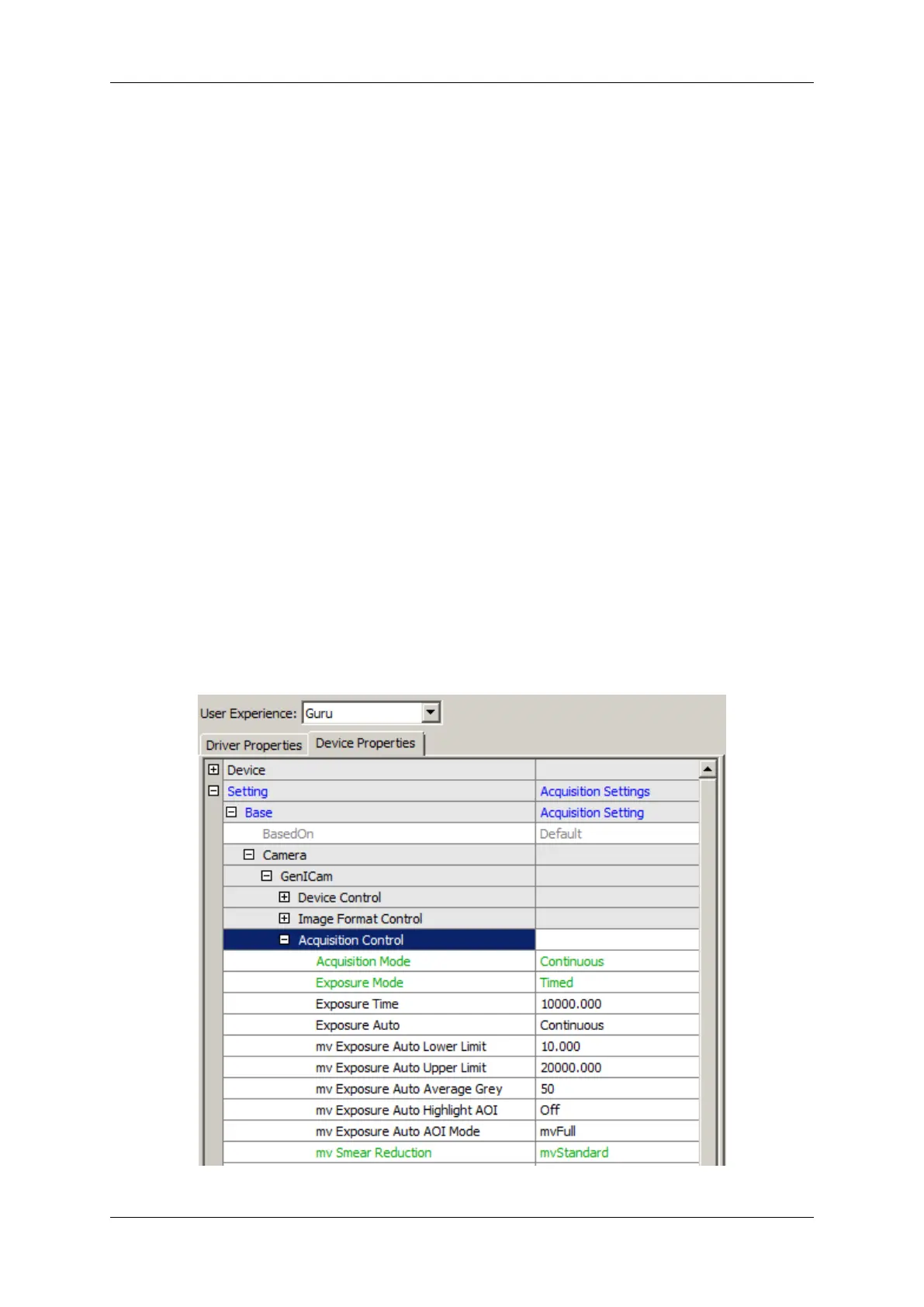924x1307 pixels.
Task: Select mv Exposure Auto AOI Mode row
Action: tap(461, 1131)
